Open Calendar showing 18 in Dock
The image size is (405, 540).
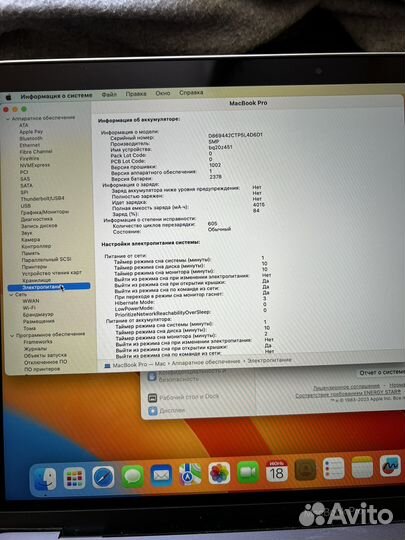[277, 471]
